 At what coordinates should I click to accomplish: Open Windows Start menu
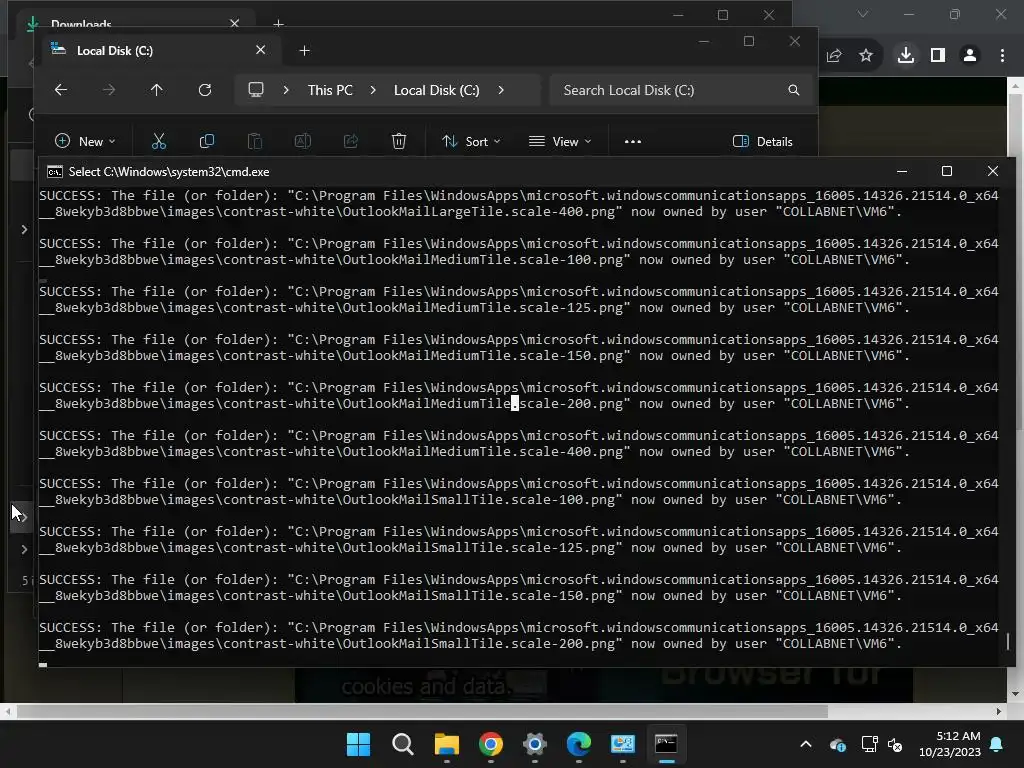[358, 744]
